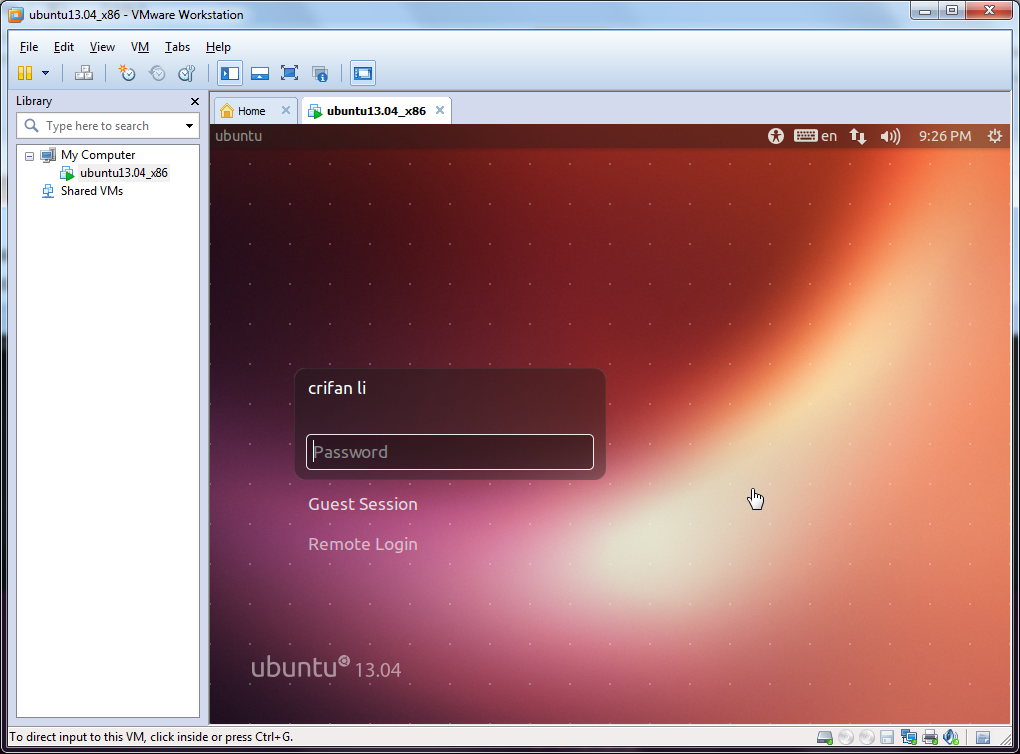Click the VMware Workstation title bar icon
Image resolution: width=1020 pixels, height=754 pixels.
[x=16, y=14]
